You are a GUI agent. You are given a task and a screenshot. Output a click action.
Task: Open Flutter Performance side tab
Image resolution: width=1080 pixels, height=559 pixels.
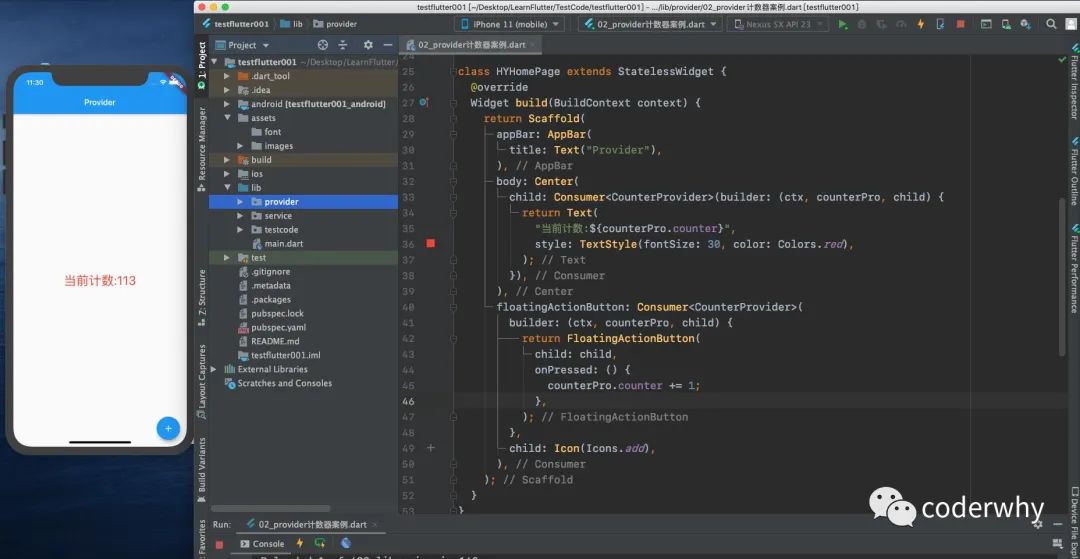coord(1073,268)
